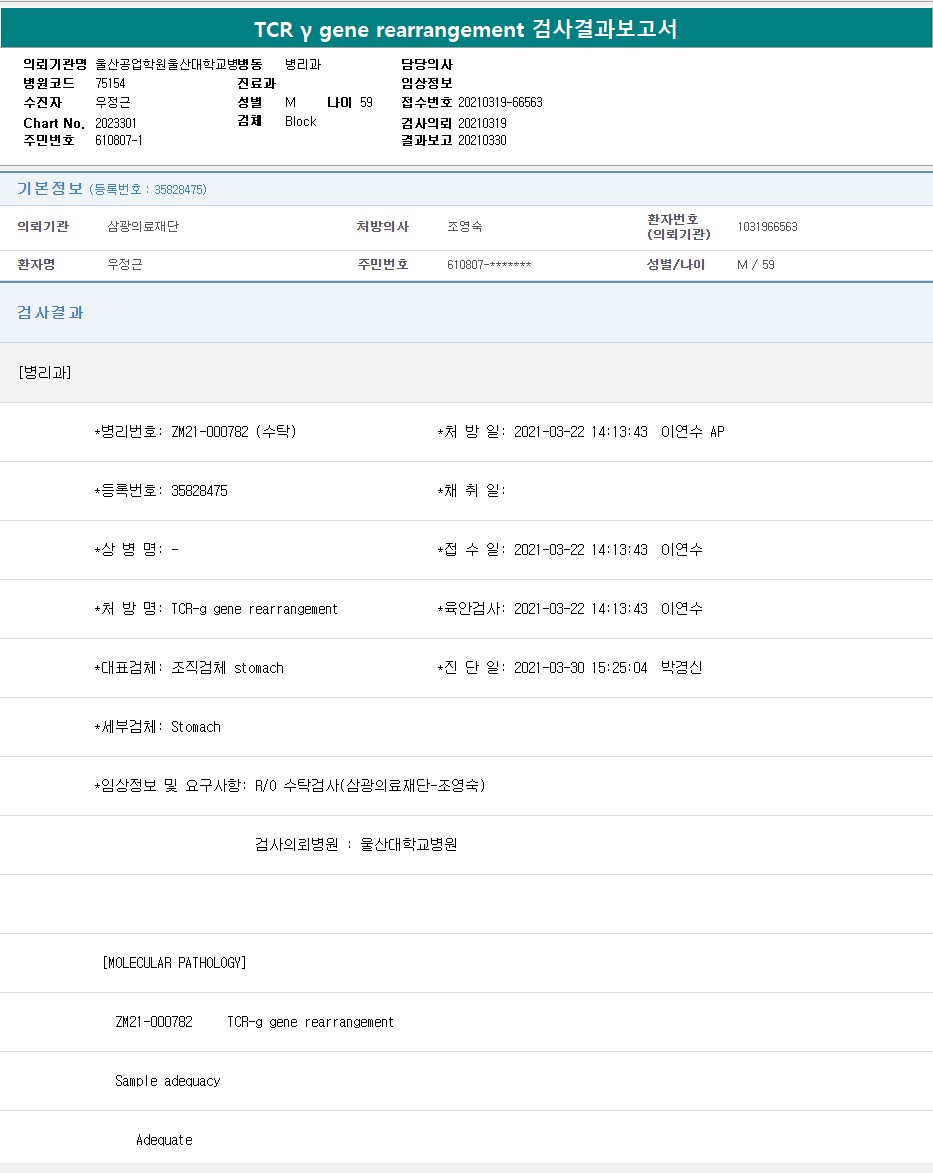Select the 의뢰기관 value 삼광의료재단
Screen dimensions: 933x1173
pyautogui.click(x=143, y=227)
